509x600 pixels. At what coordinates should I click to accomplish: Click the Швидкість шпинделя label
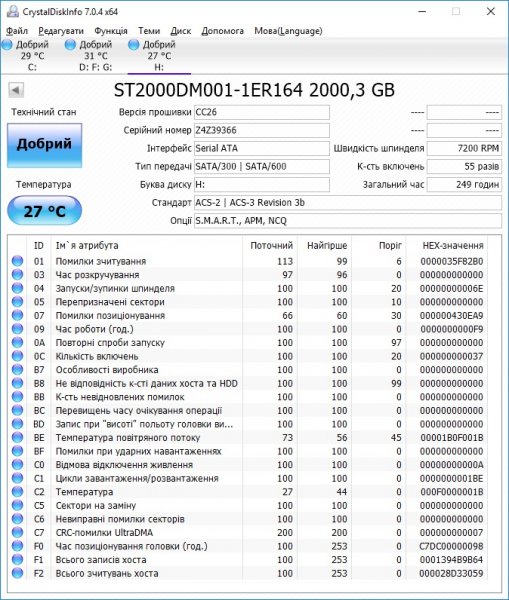[x=379, y=148]
